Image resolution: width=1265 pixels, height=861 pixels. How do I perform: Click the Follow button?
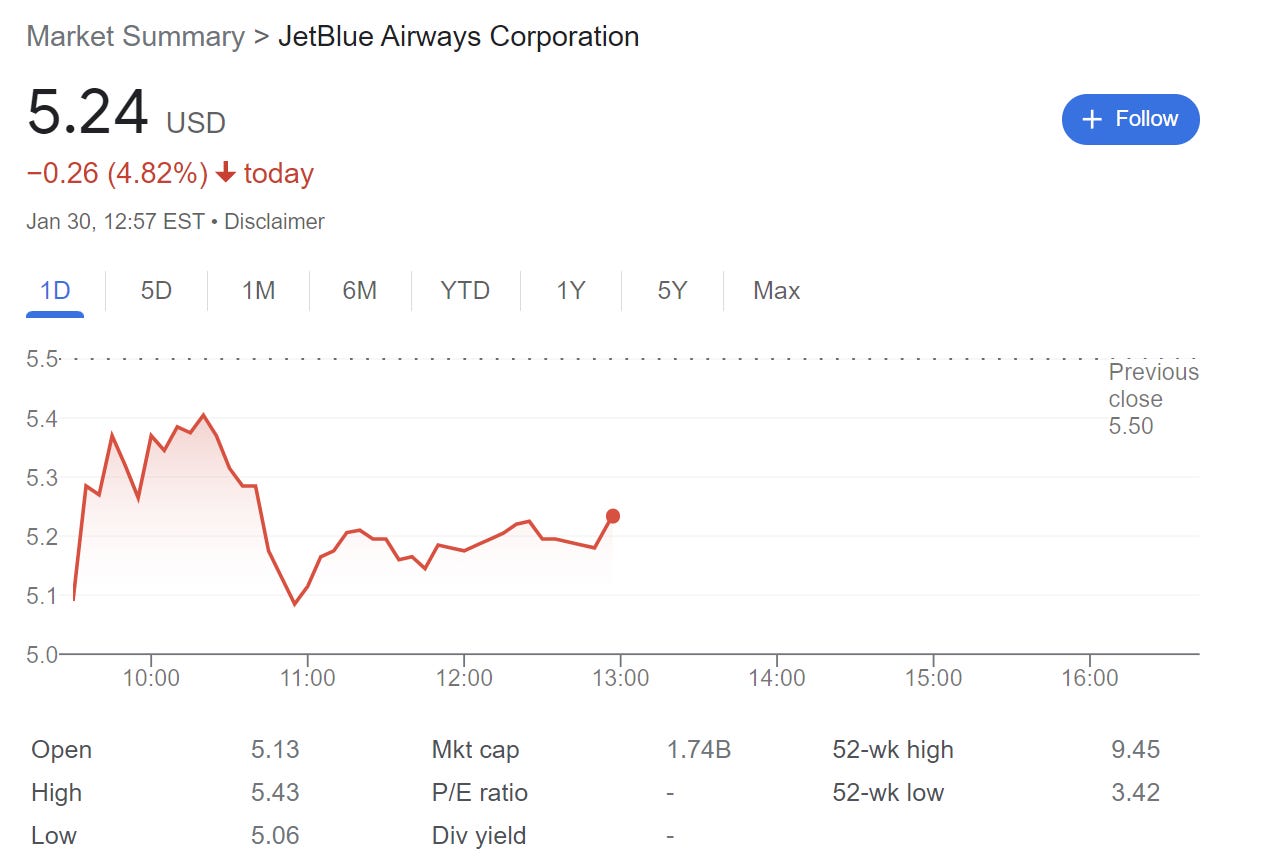(1130, 119)
